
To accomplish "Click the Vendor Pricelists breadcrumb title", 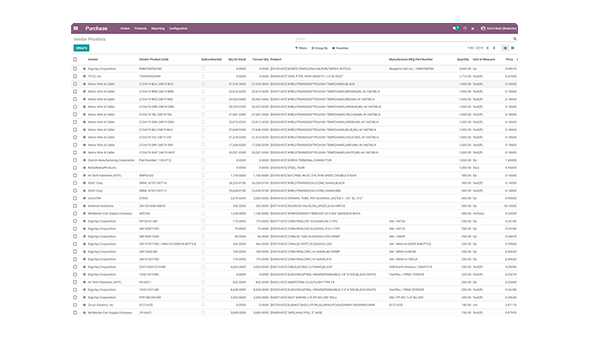I will point(90,39).
